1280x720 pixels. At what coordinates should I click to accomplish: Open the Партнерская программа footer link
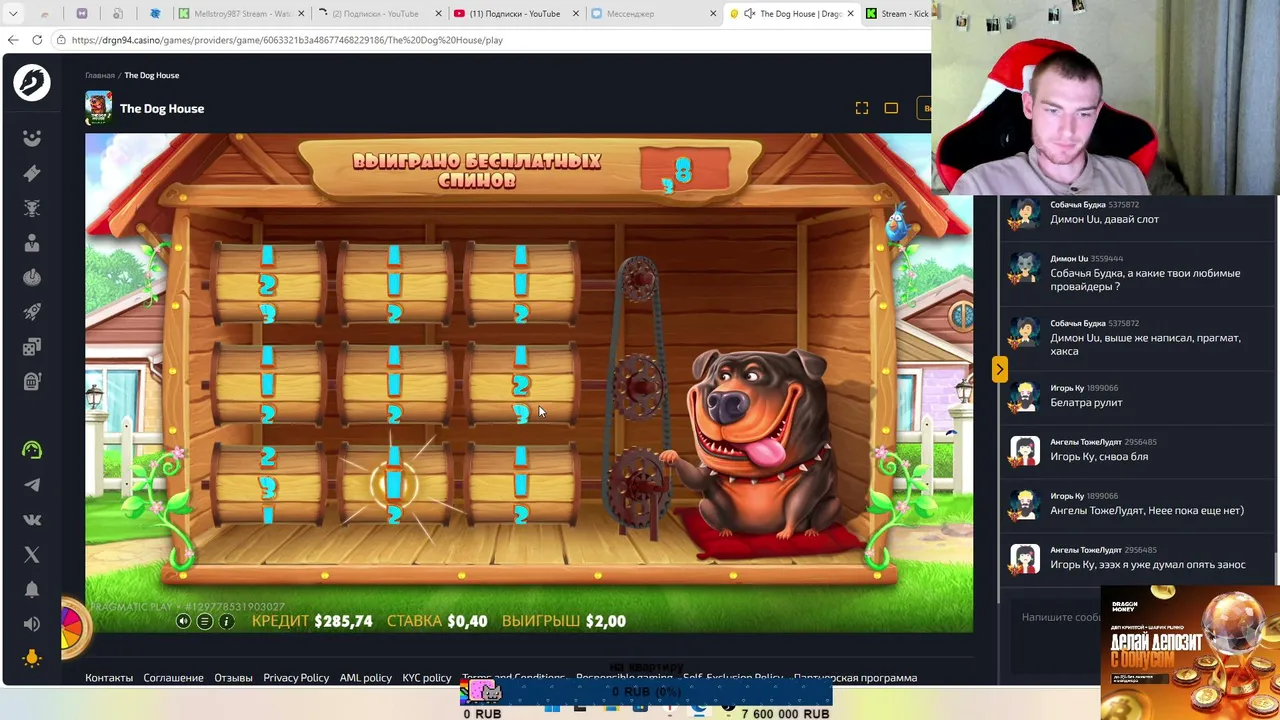(x=855, y=678)
